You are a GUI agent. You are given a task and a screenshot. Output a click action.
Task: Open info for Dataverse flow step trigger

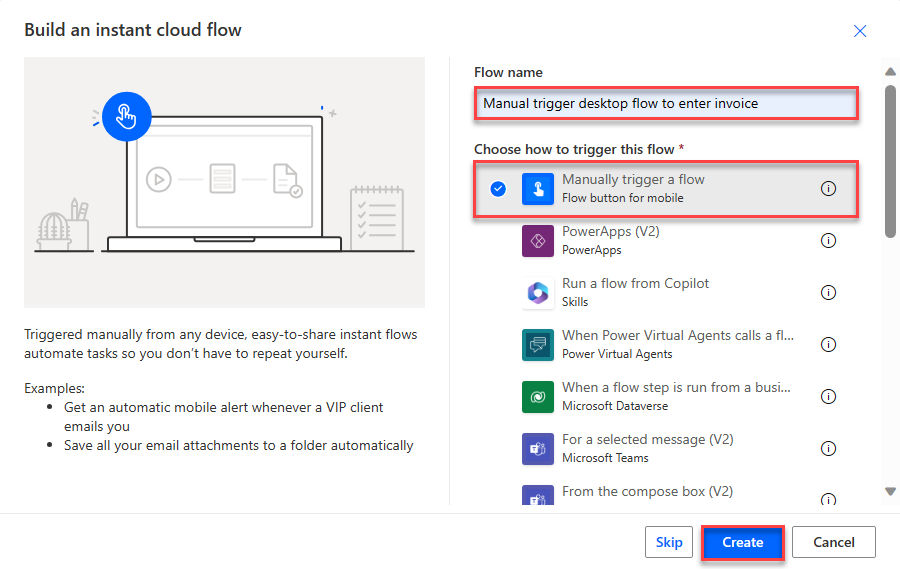pos(828,396)
